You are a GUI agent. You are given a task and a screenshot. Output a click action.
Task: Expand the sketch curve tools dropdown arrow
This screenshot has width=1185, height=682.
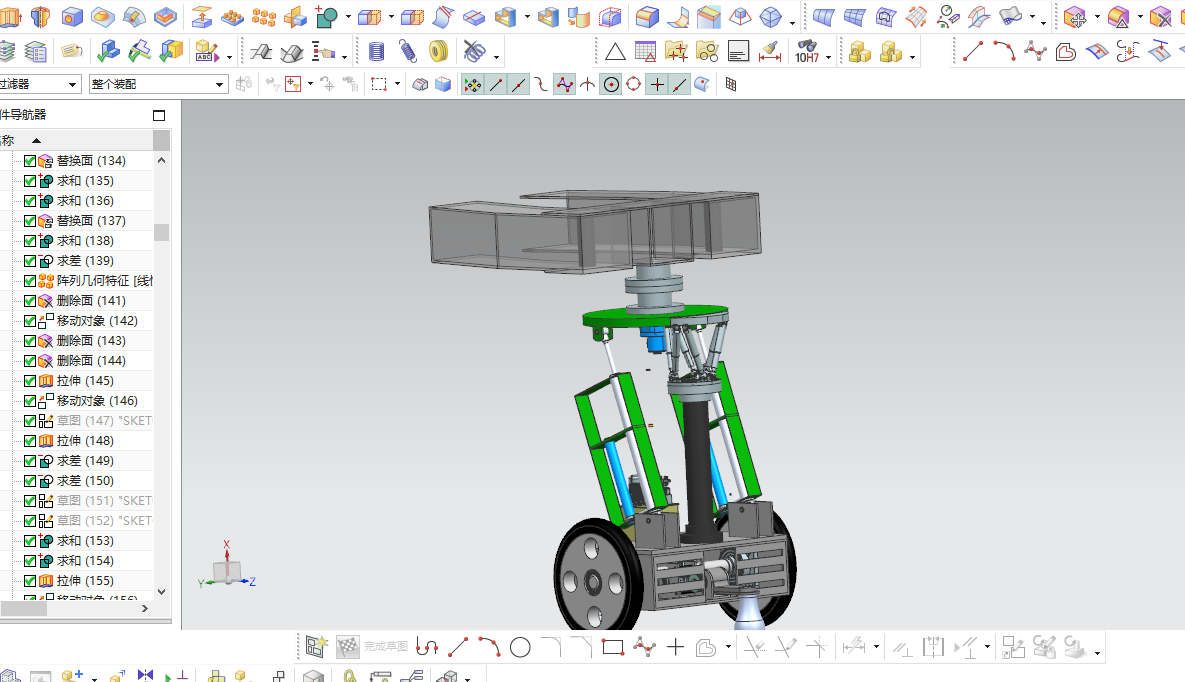click(x=728, y=647)
